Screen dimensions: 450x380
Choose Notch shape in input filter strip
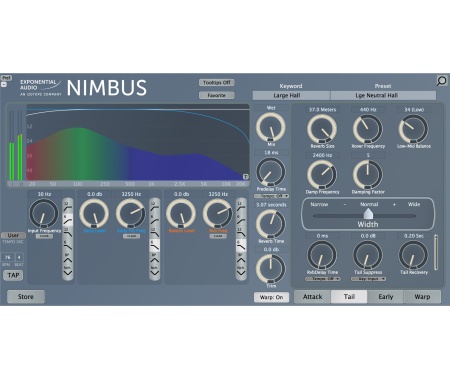68,271
